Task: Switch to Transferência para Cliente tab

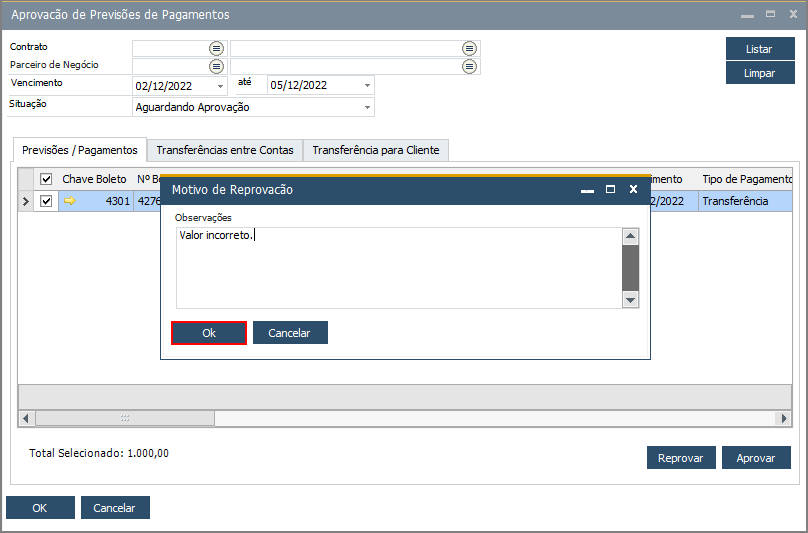Action: click(376, 150)
